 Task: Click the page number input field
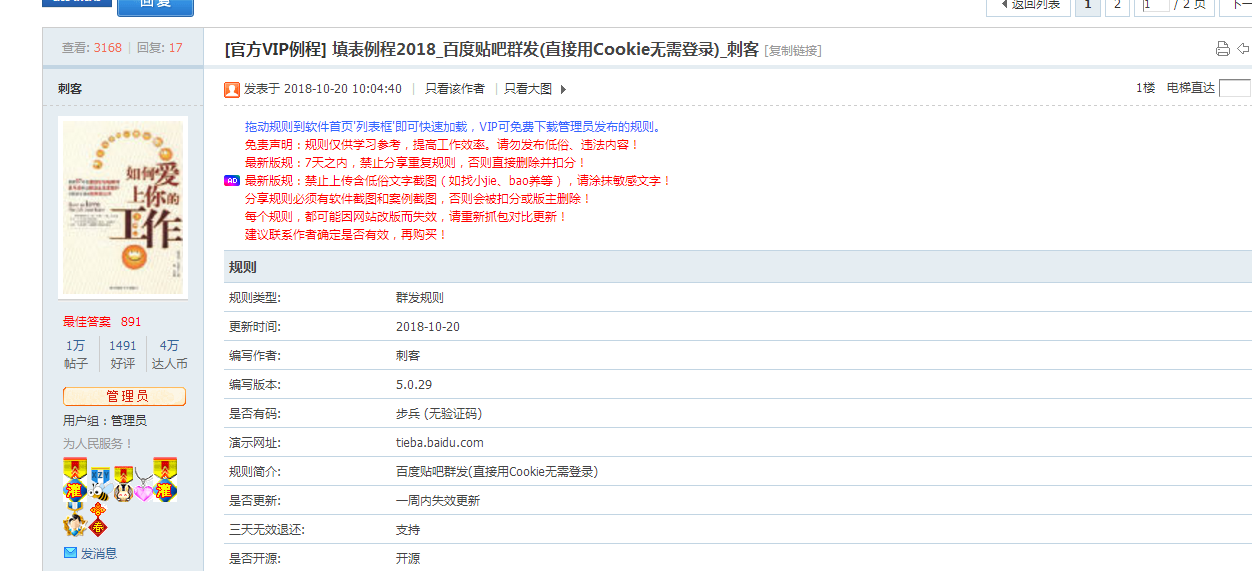1155,5
